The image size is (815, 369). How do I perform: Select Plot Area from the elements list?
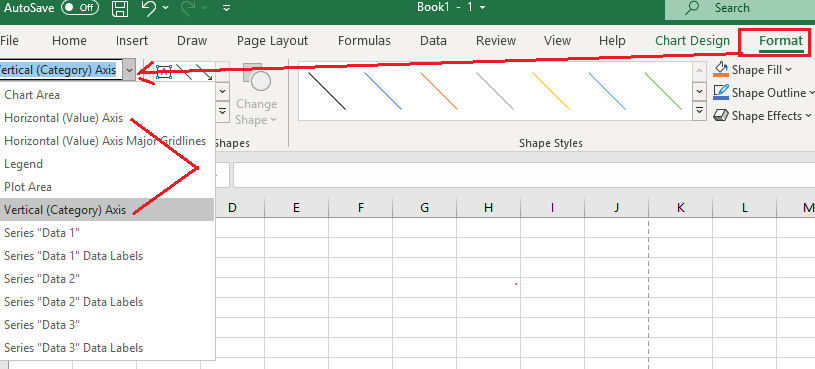[107, 187]
